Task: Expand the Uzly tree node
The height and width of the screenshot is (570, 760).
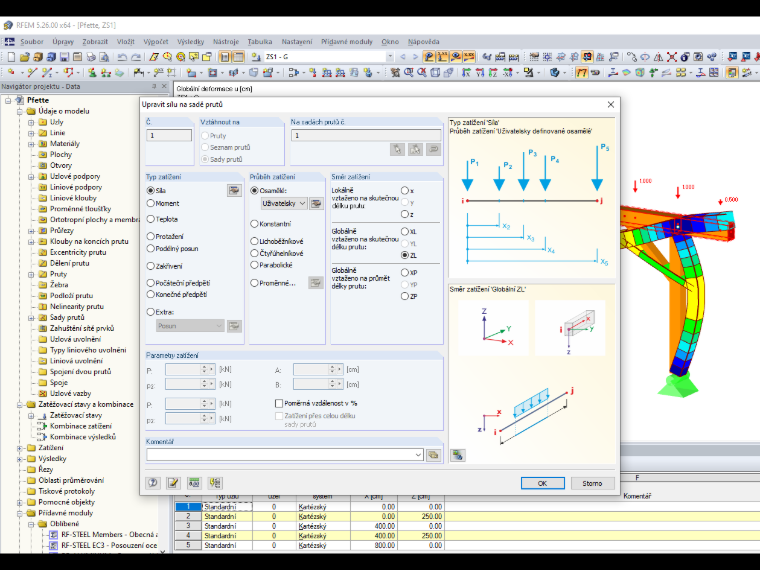Action: pos(31,122)
